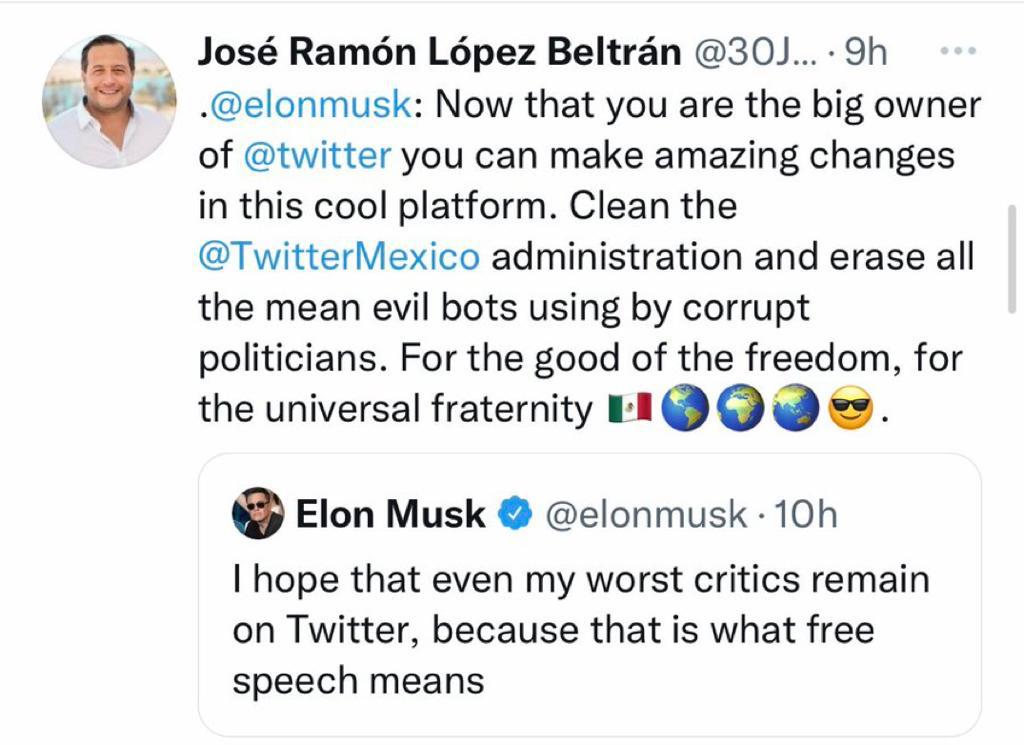This screenshot has height=745, width=1024.
Task: Click the sunglasses face emoji
Action: [x=850, y=408]
